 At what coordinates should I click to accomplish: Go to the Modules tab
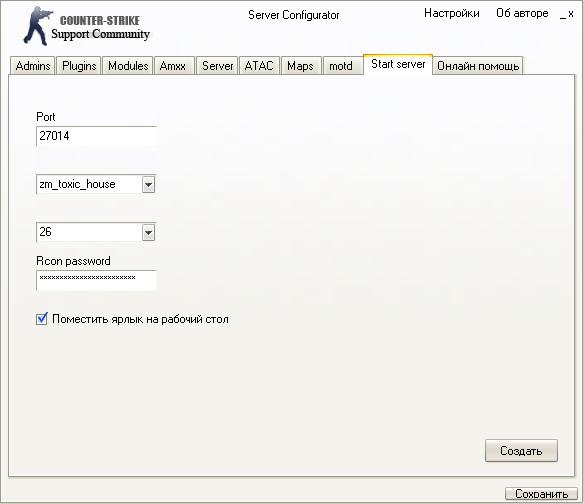point(128,66)
